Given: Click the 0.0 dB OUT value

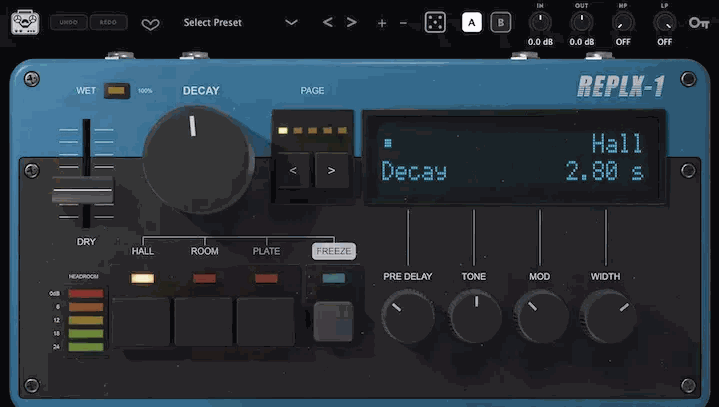Looking at the screenshot, I should pyautogui.click(x=581, y=42).
